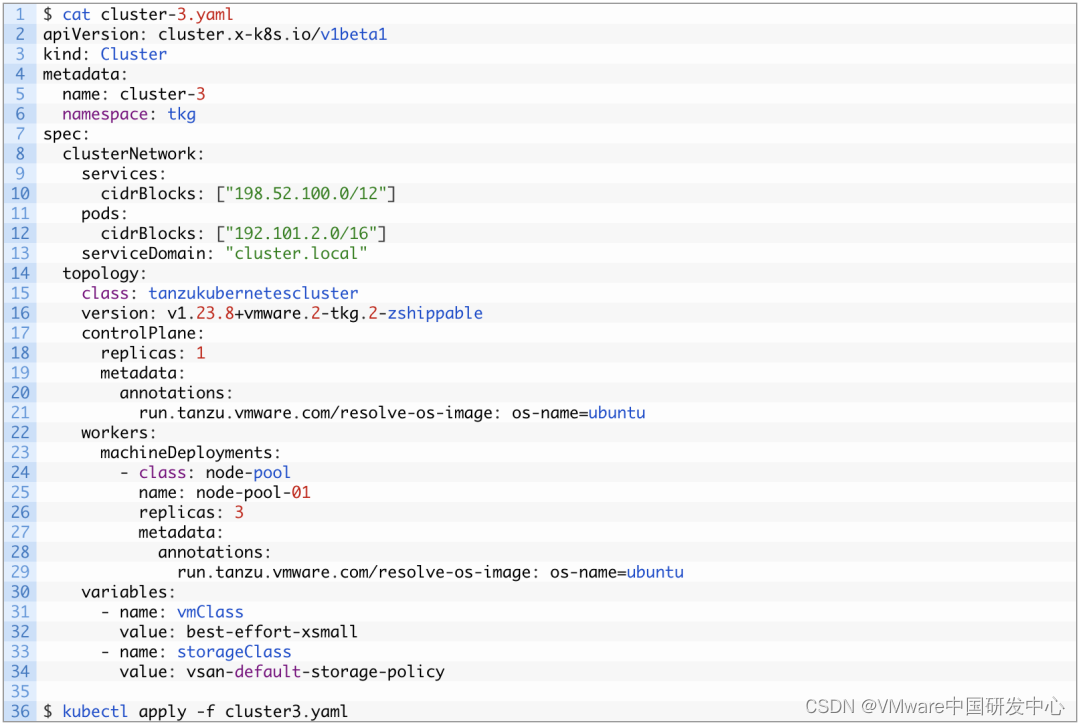
Task: Click the 'controlPlane:' key
Action: pos(143,333)
